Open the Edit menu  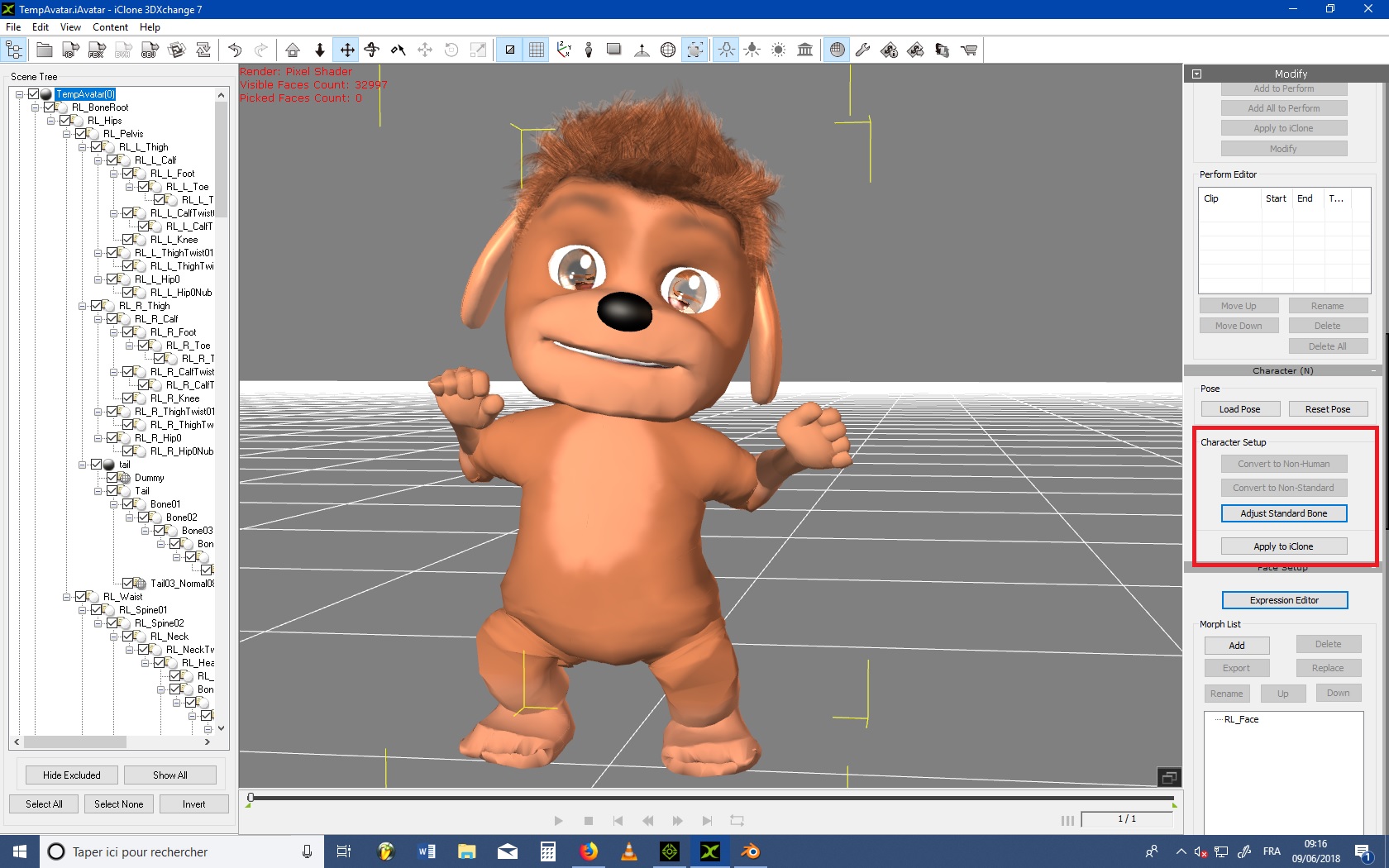coord(41,27)
